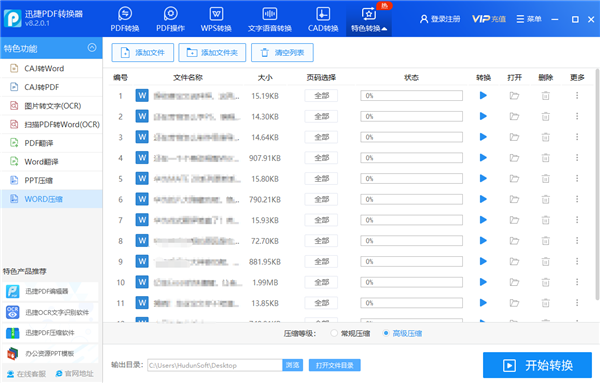Open CAD转换 tab
The height and width of the screenshot is (383, 600).
point(323,19)
